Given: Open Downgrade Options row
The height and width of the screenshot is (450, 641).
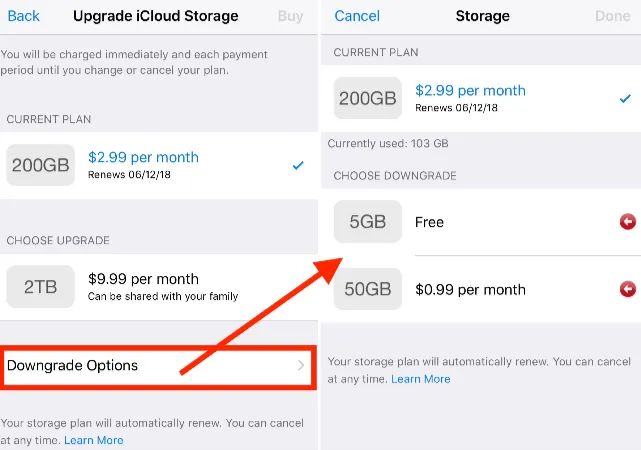Looking at the screenshot, I should pyautogui.click(x=150, y=366).
